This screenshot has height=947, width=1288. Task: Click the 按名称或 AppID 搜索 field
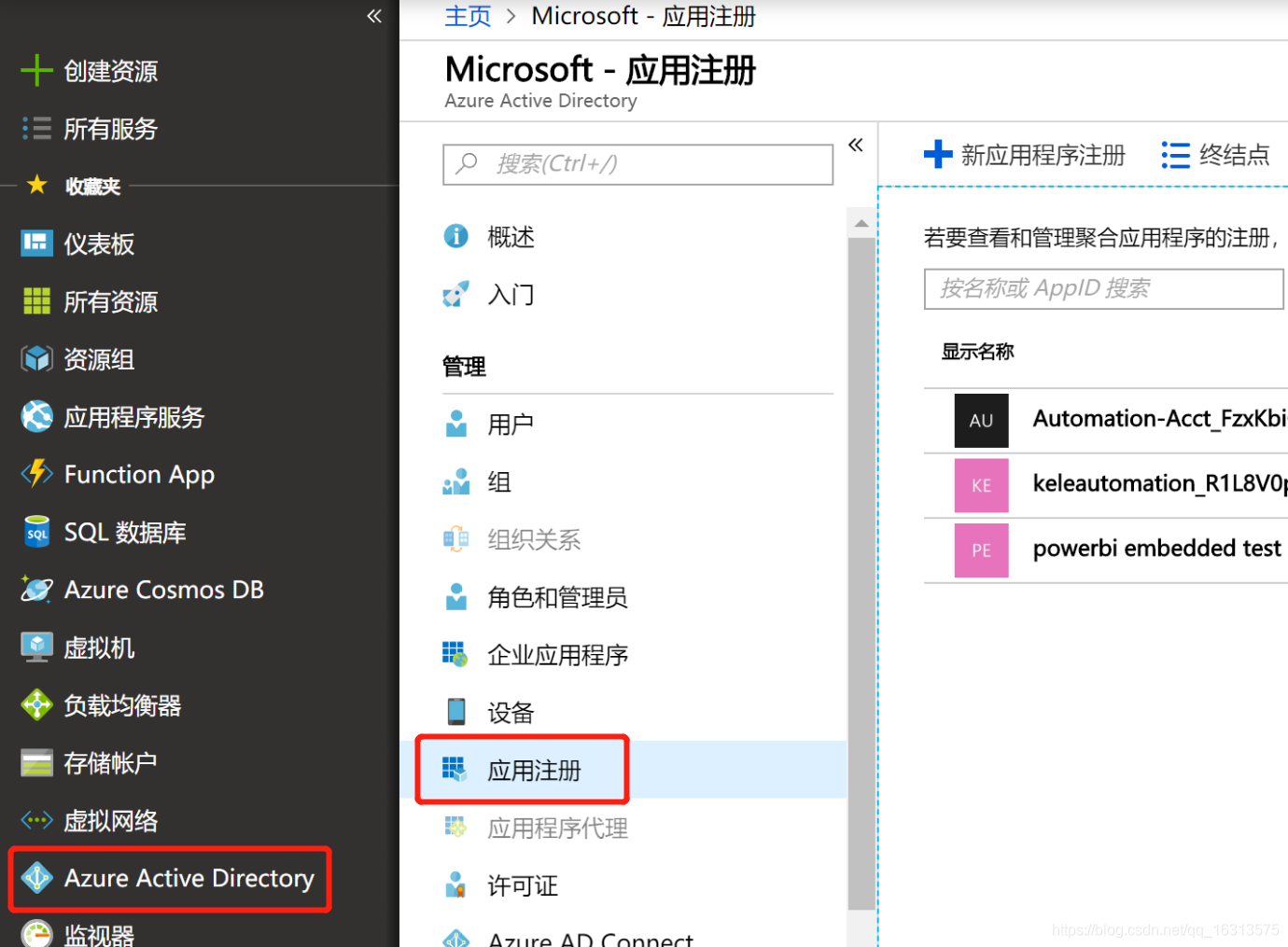(1105, 288)
